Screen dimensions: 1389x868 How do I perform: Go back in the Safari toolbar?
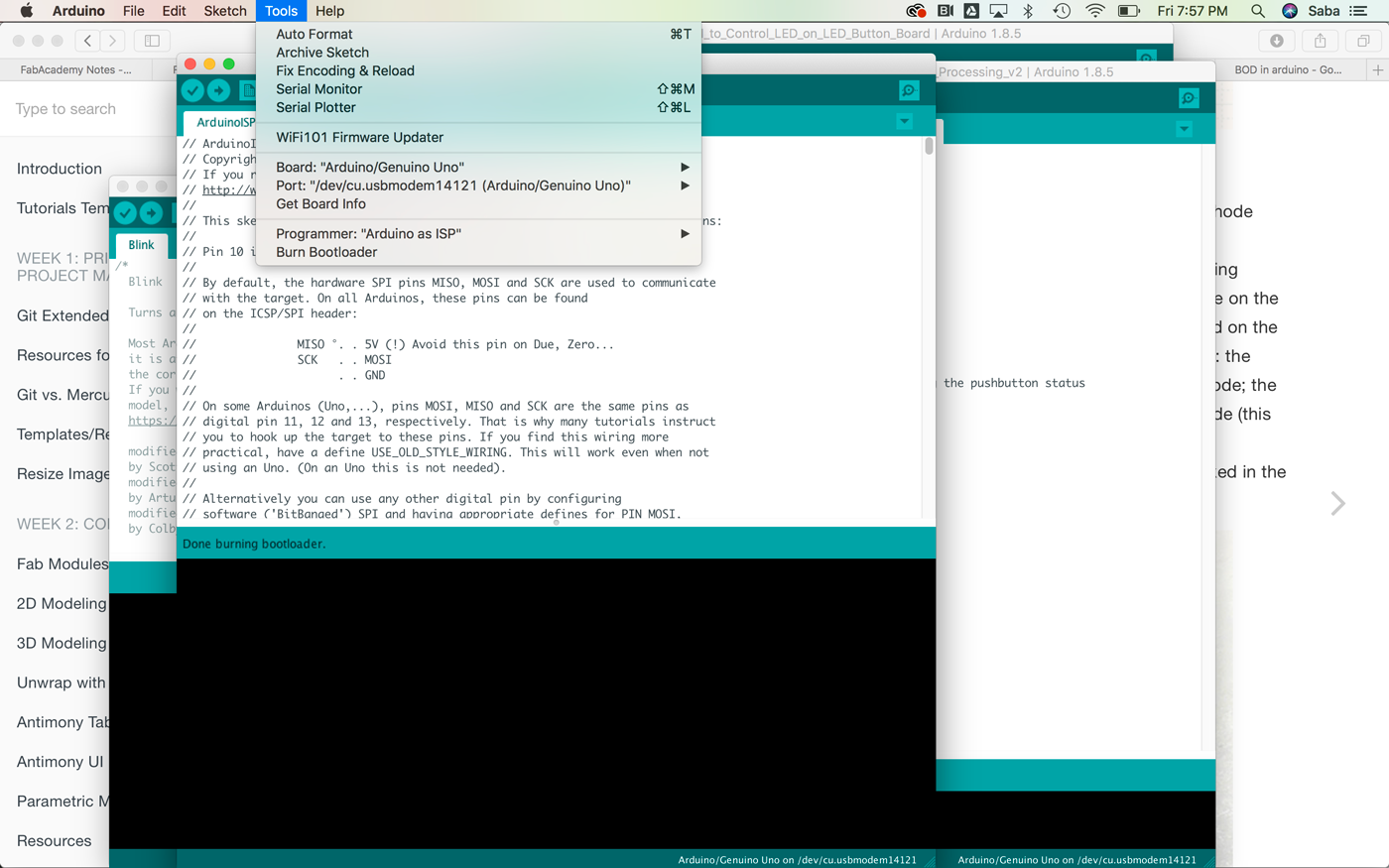[88, 41]
